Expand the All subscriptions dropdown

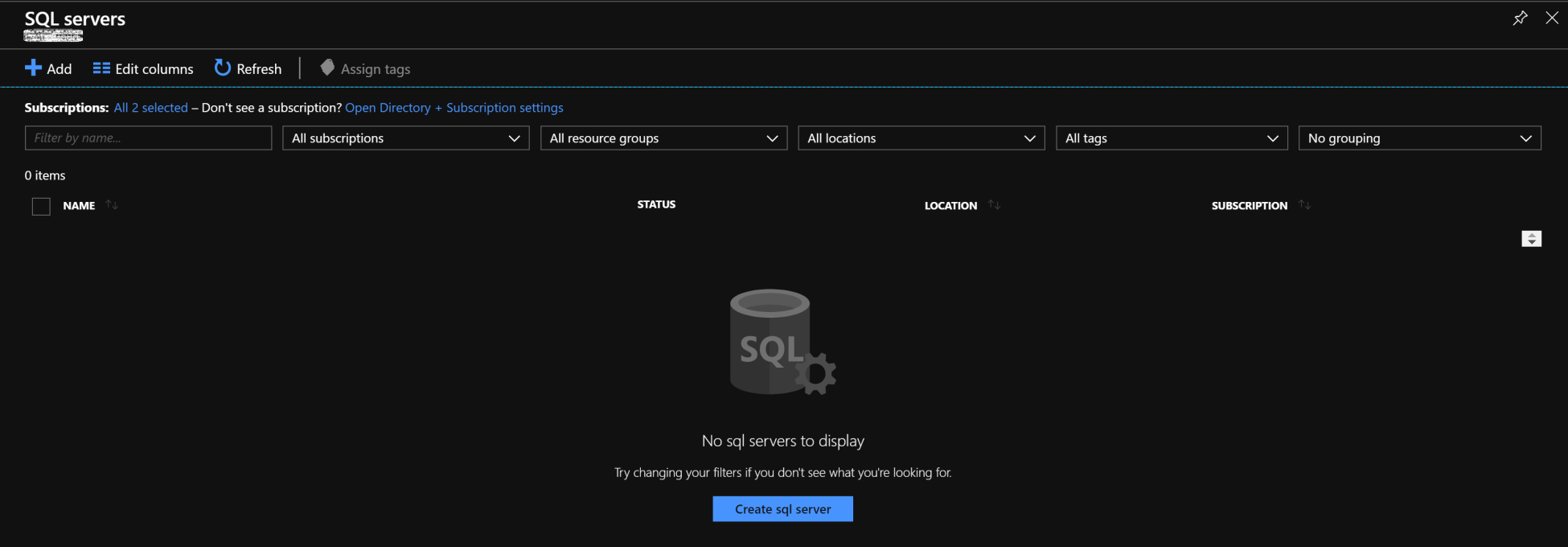click(x=405, y=138)
